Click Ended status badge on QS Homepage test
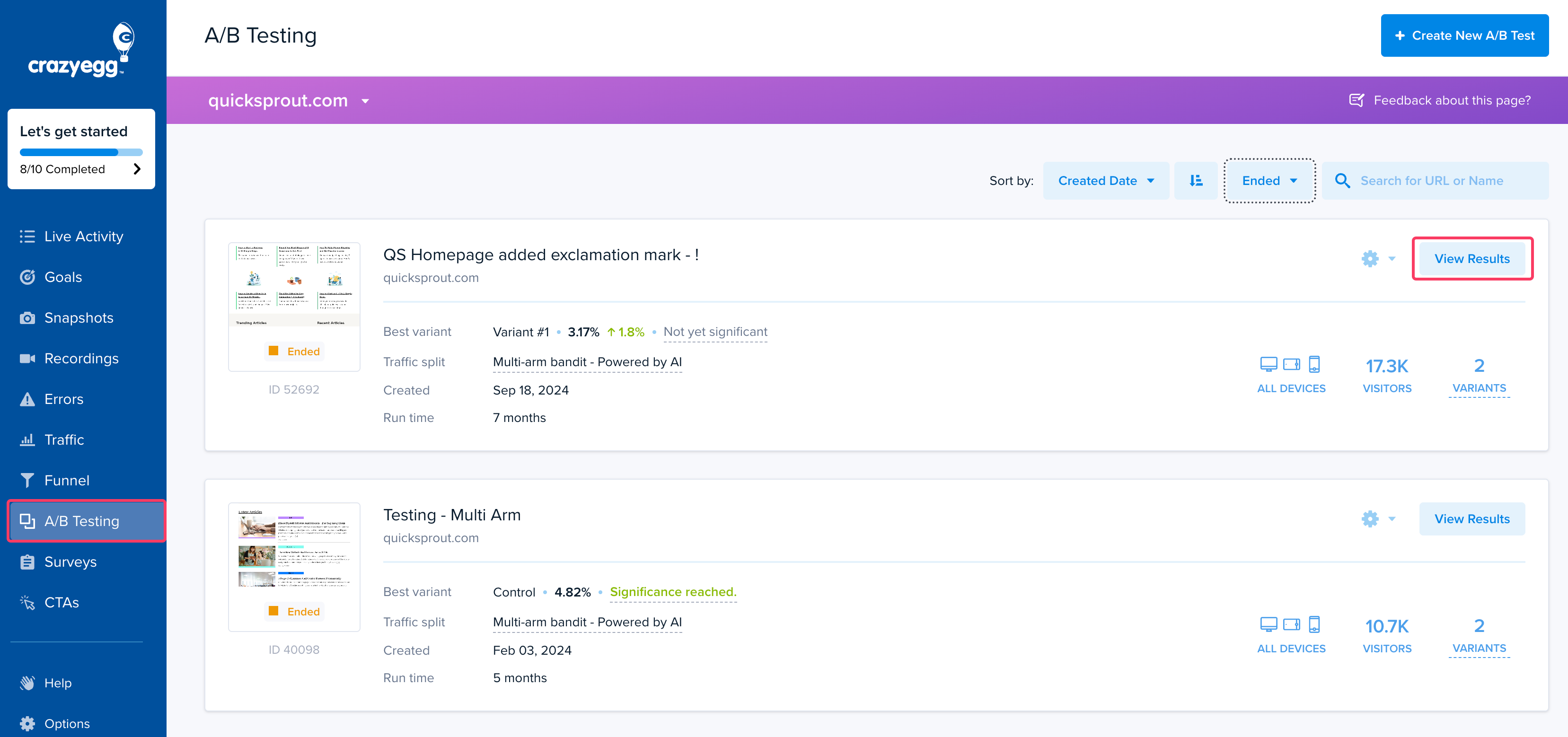This screenshot has height=737, width=1568. pos(295,351)
